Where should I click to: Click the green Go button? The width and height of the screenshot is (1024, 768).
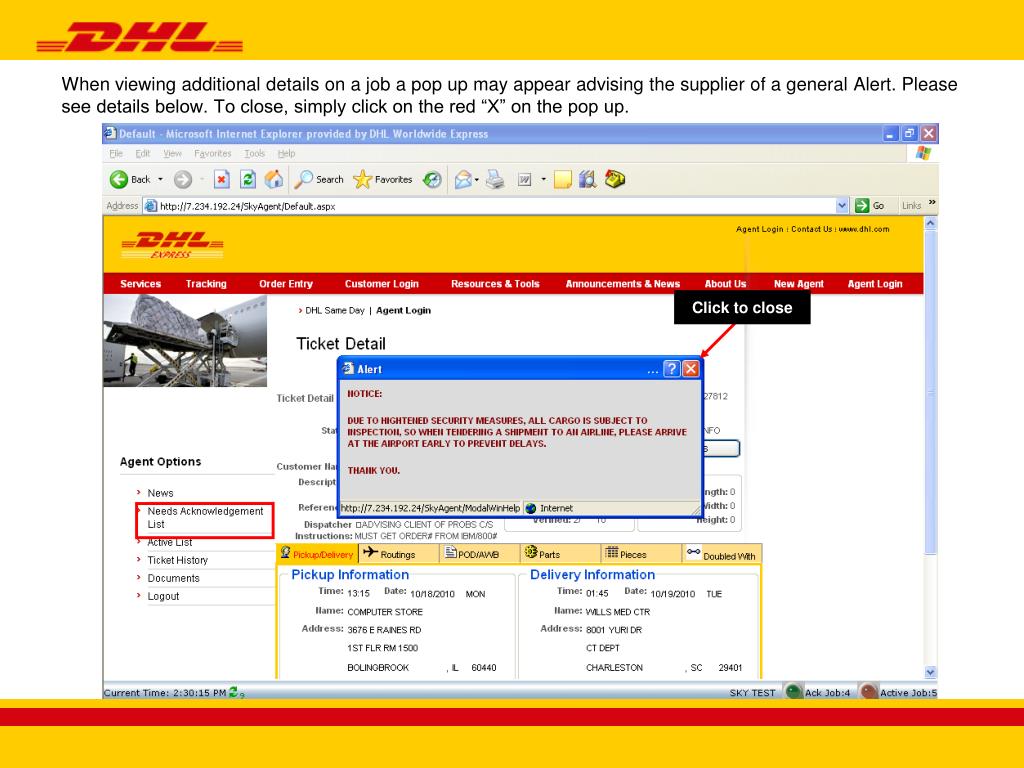(869, 206)
